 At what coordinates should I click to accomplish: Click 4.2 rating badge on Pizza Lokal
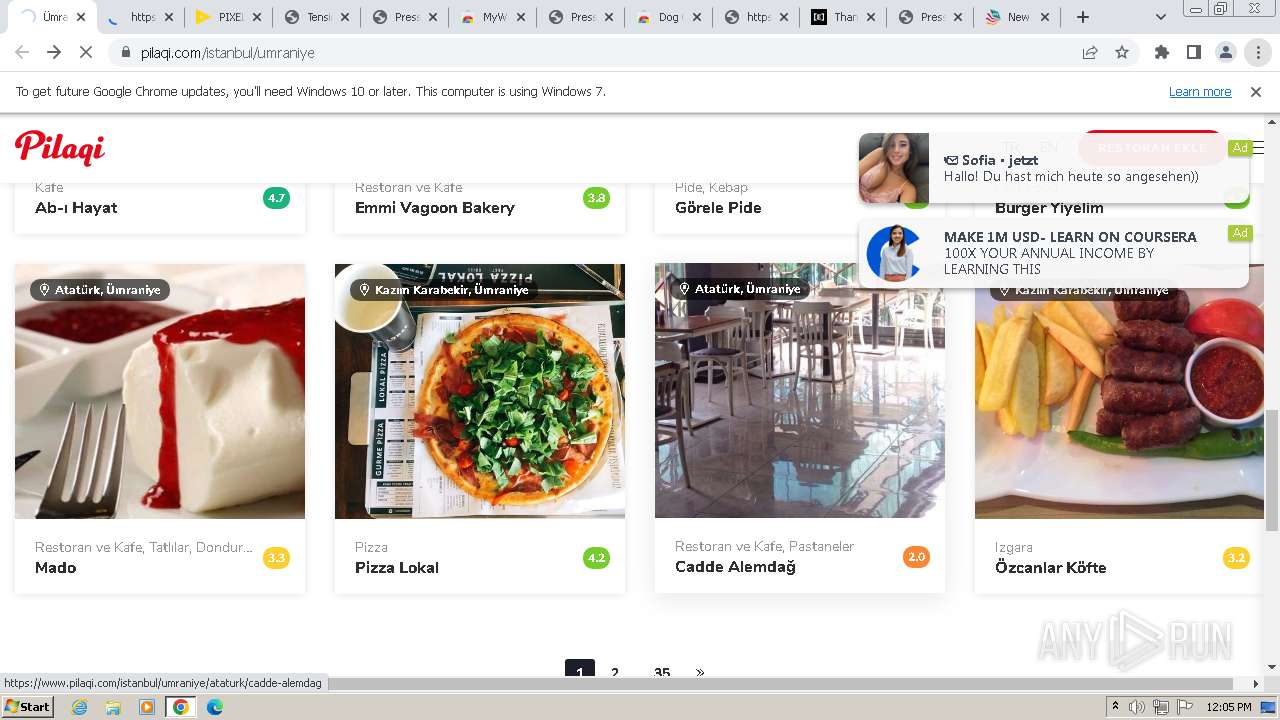point(596,558)
